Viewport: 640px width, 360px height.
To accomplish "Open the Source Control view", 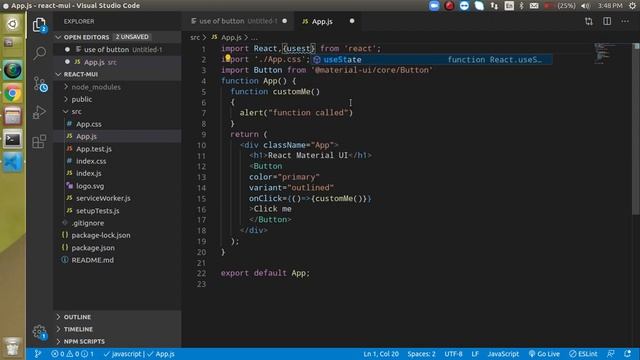I will pyautogui.click(x=40, y=84).
